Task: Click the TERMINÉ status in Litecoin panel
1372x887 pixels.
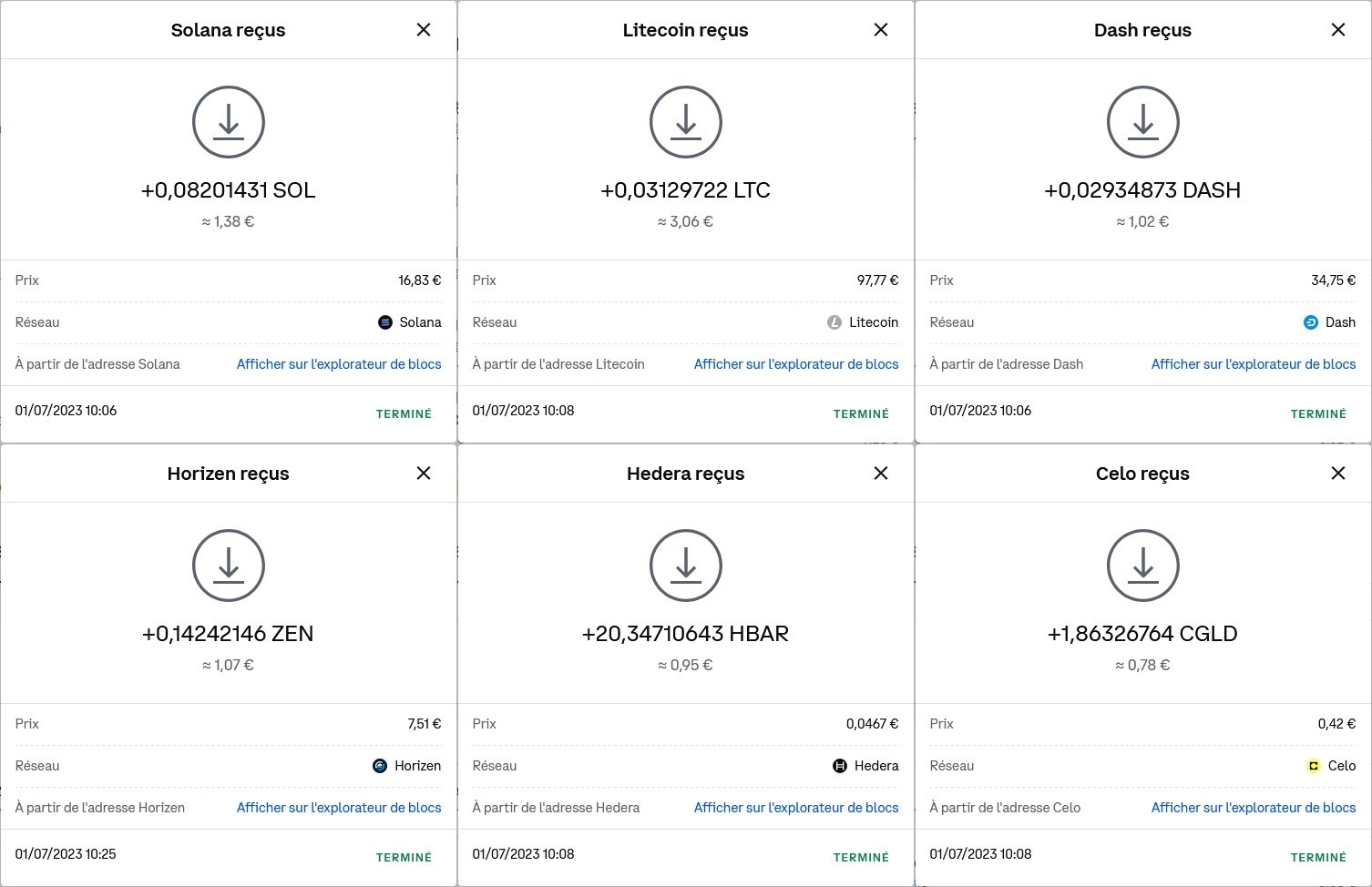Action: 862,414
